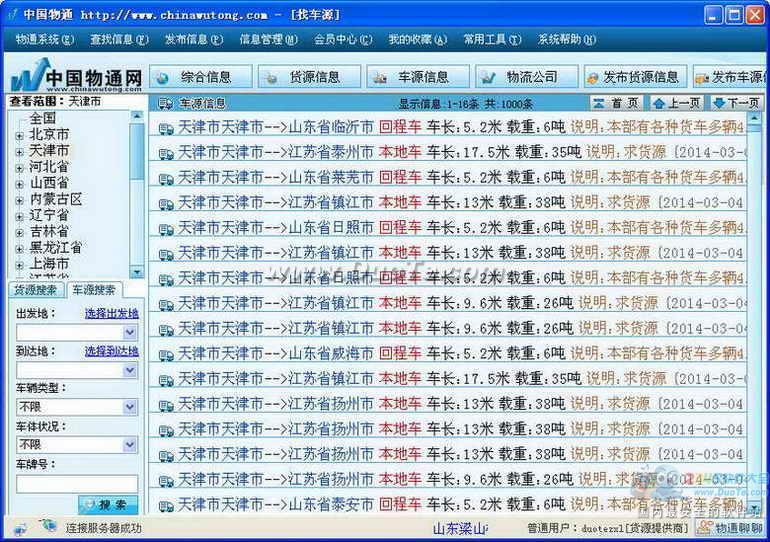Viewport: 770px width, 542px height.
Task: Open the 物通系统 menu
Action: [45, 39]
